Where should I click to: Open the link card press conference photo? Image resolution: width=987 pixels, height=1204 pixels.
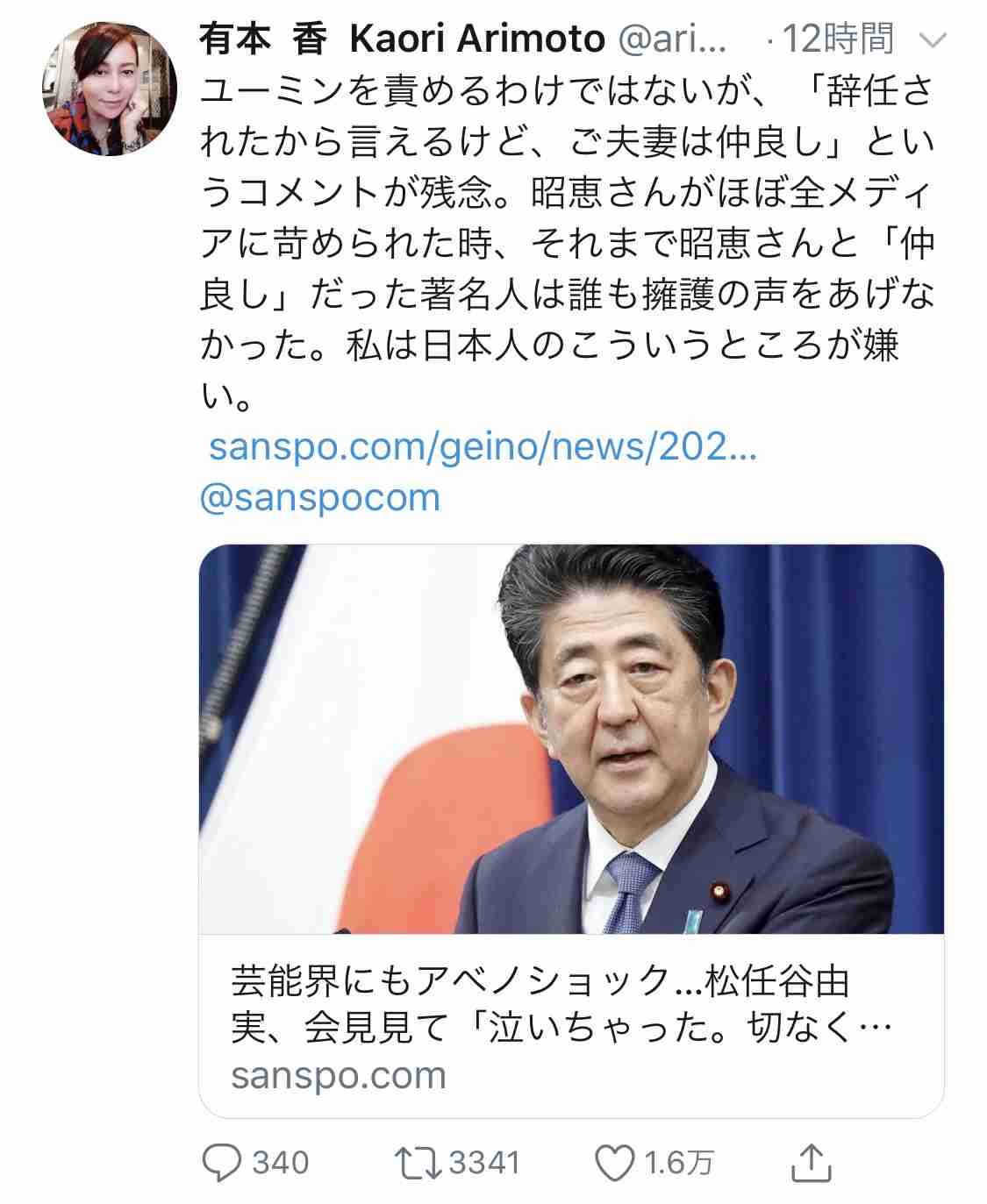(x=571, y=738)
